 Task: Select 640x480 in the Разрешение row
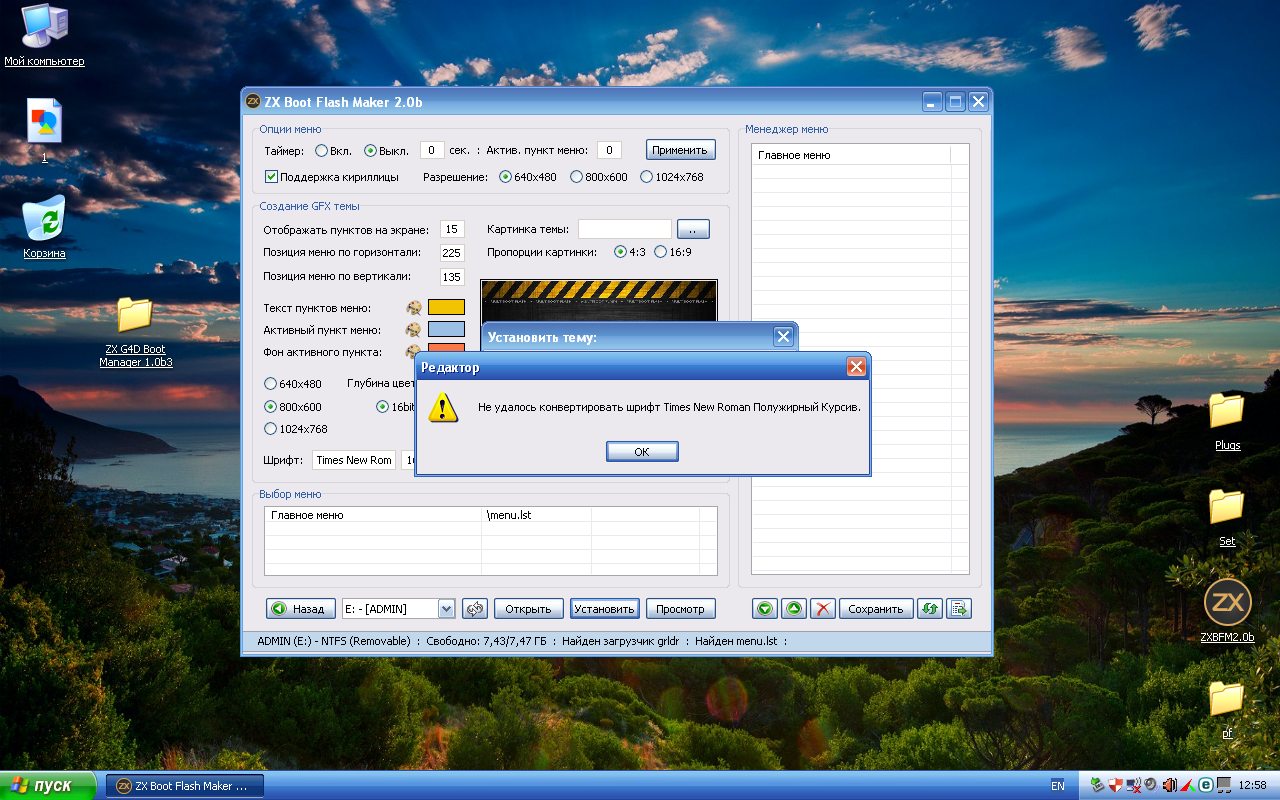[506, 177]
